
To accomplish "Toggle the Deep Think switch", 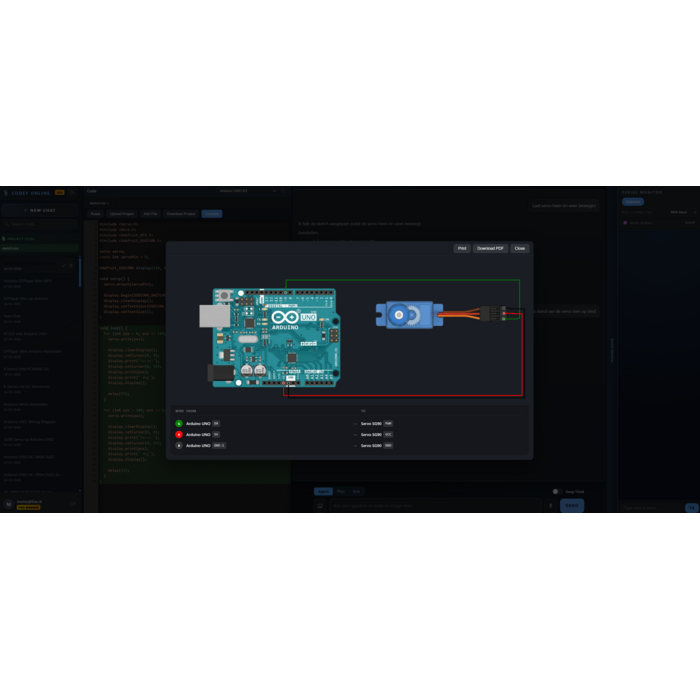I will tap(557, 492).
